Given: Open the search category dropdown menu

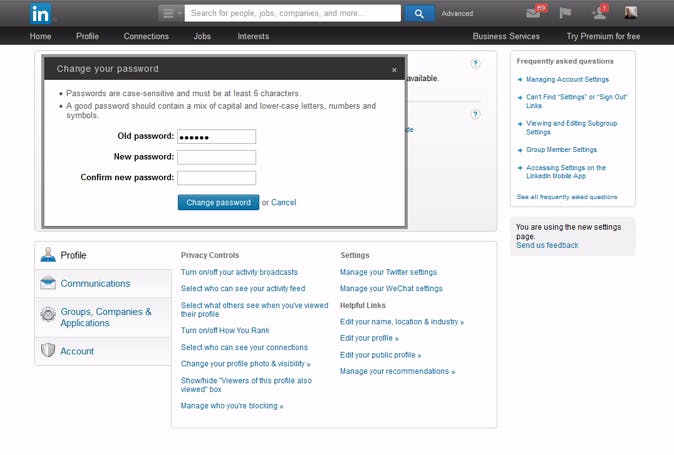Looking at the screenshot, I should (171, 13).
